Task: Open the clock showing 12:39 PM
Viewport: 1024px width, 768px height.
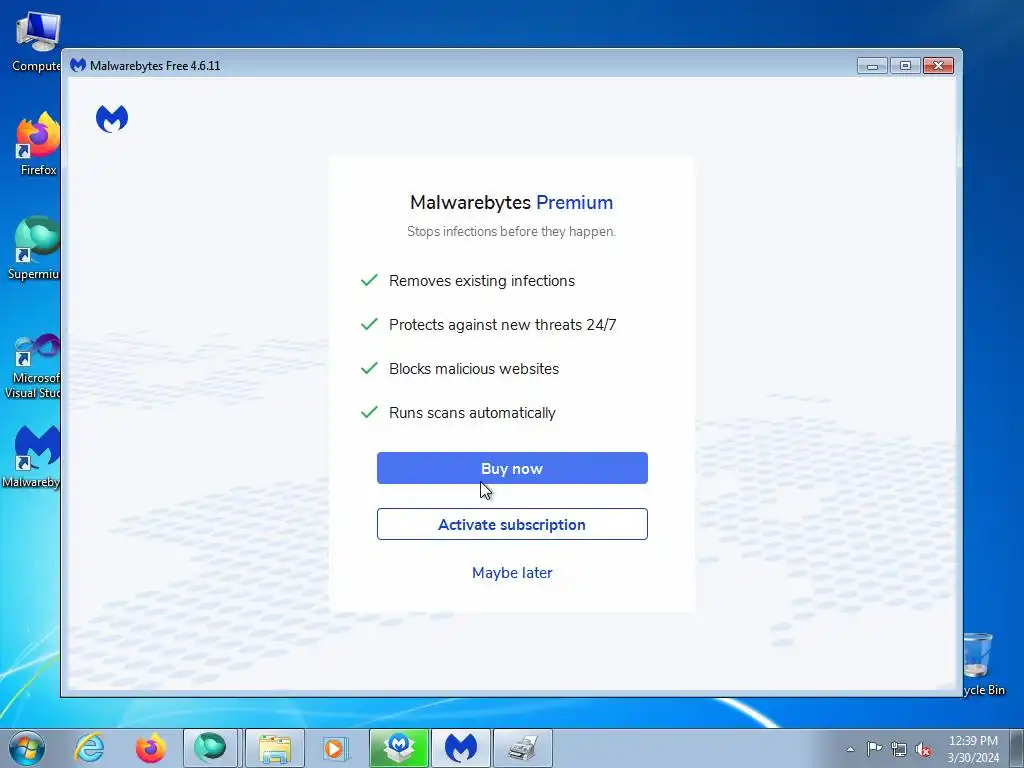Action: click(x=973, y=749)
